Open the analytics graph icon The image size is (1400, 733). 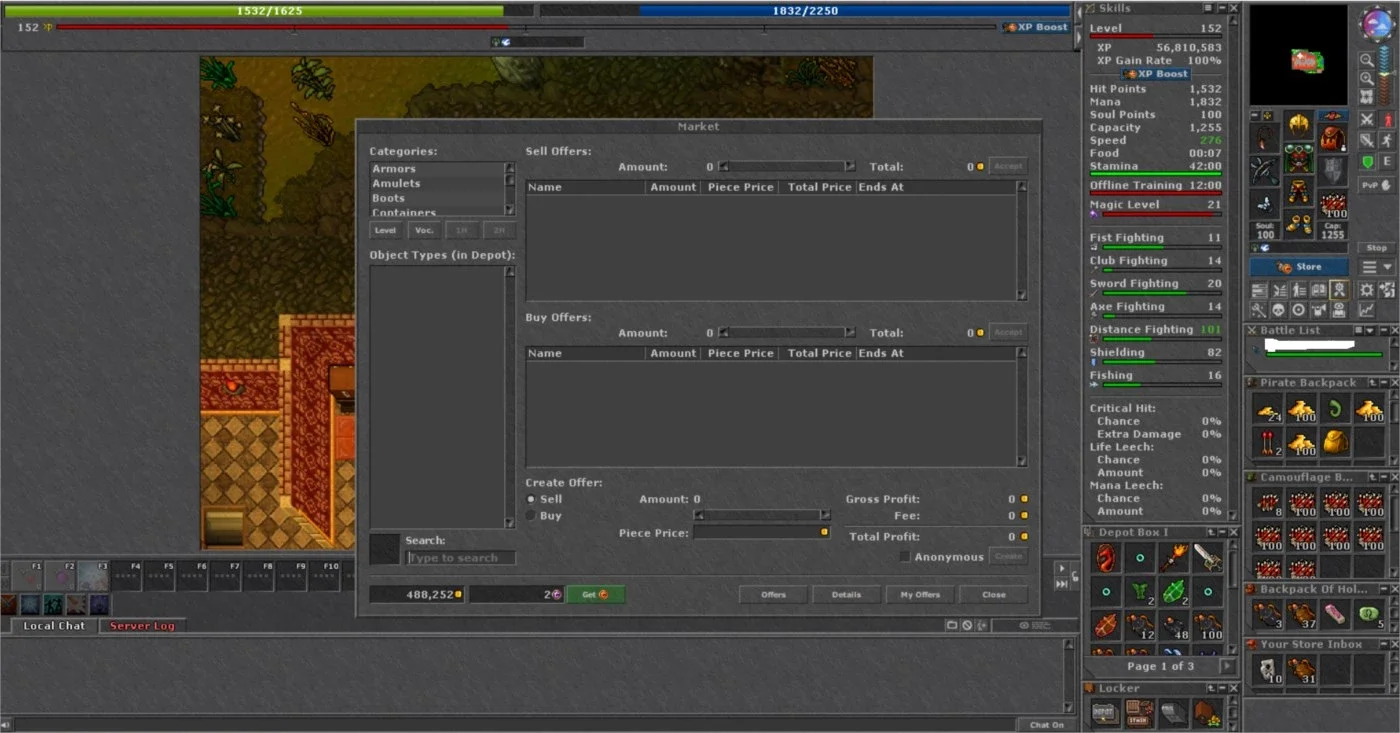tap(1366, 310)
